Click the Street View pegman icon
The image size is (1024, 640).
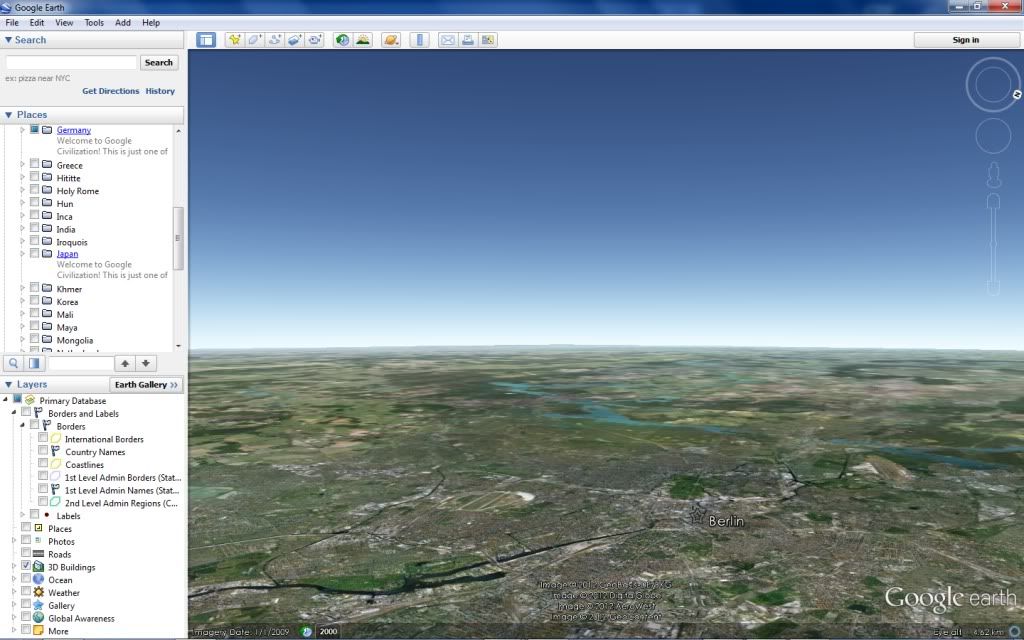tap(993, 174)
